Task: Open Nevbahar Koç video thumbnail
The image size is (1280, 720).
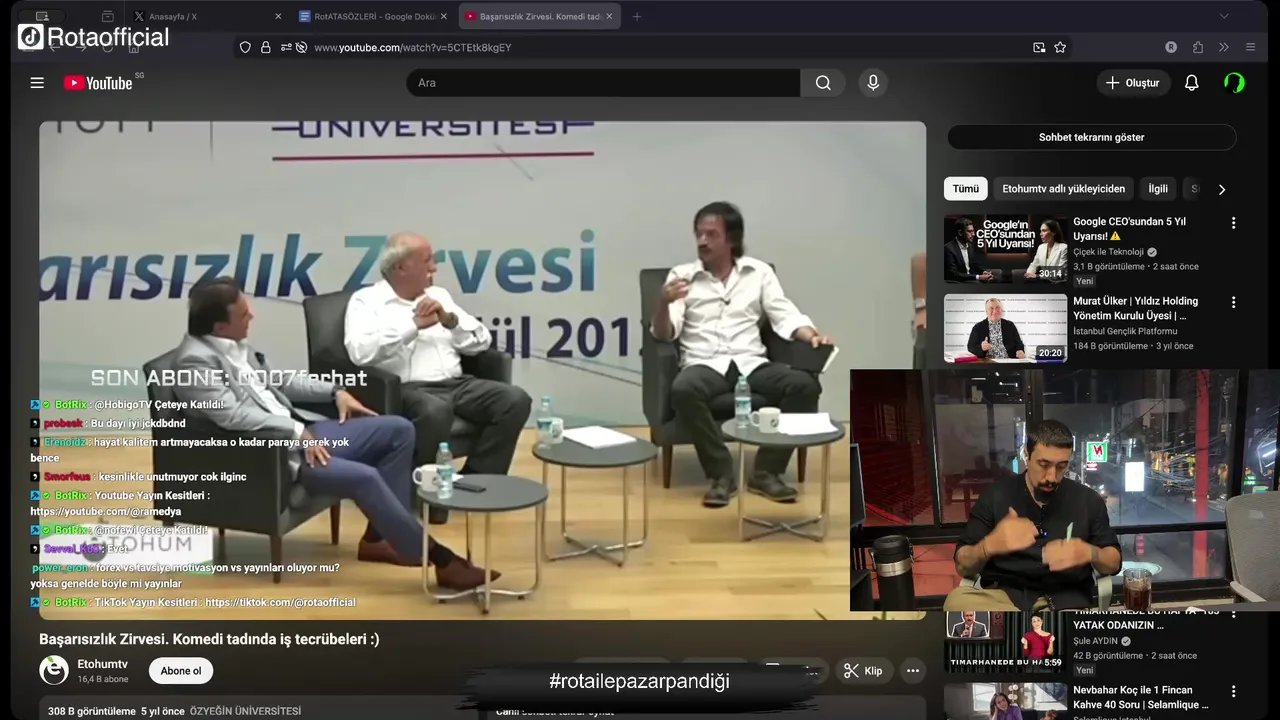Action: [1005, 701]
